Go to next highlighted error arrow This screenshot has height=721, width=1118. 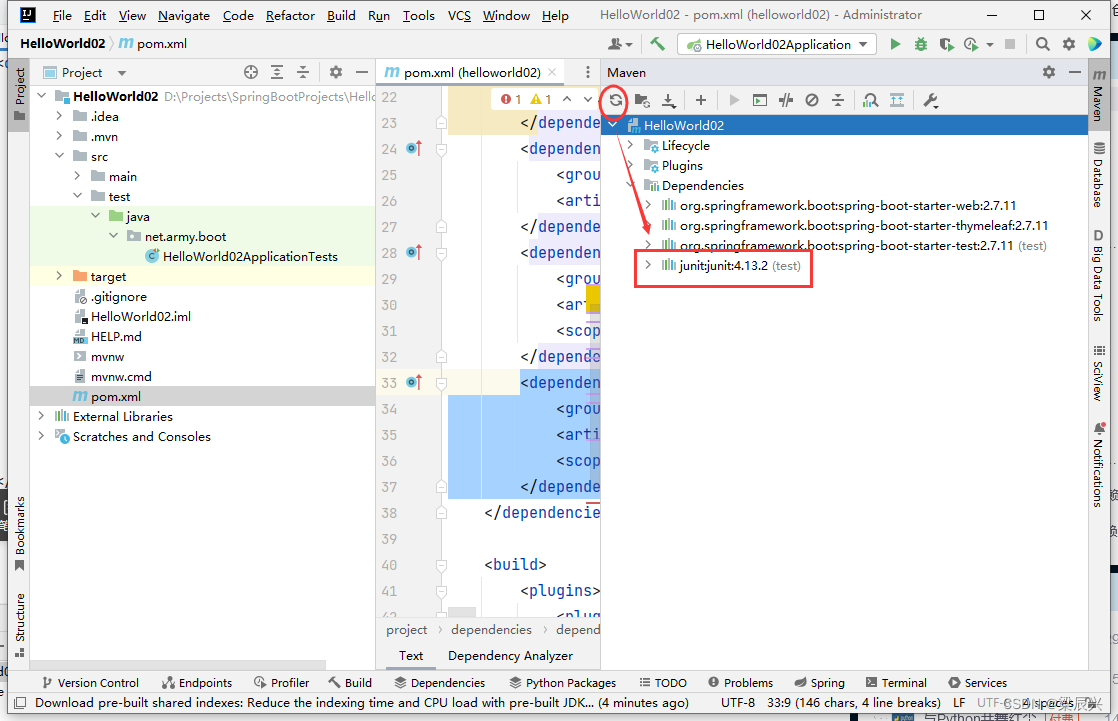(x=588, y=99)
